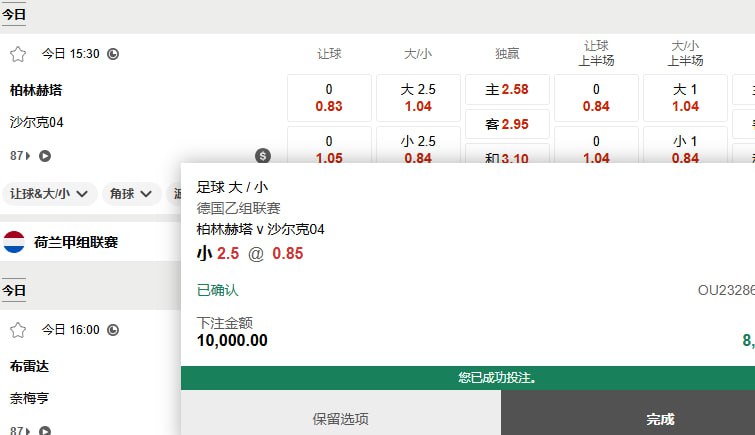Click the cash-out dollar icon
This screenshot has height=435, width=755.
point(262,155)
